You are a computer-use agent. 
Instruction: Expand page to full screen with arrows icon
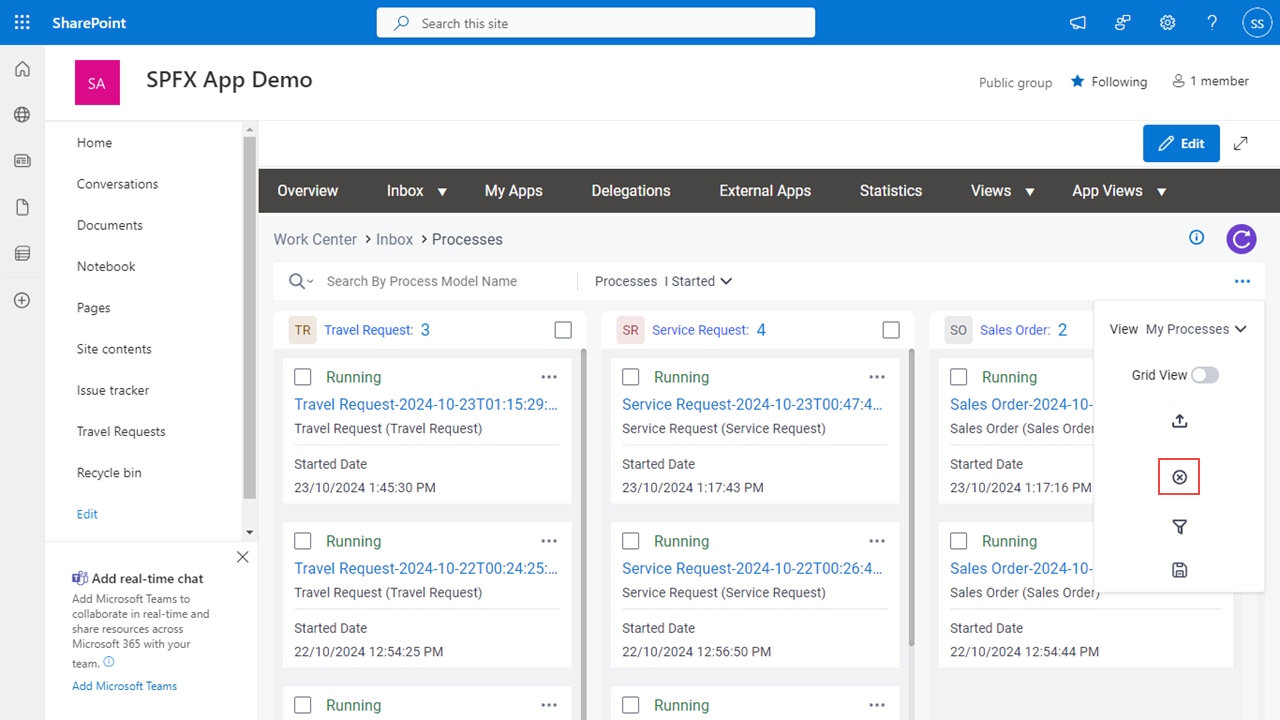pyautogui.click(x=1240, y=143)
